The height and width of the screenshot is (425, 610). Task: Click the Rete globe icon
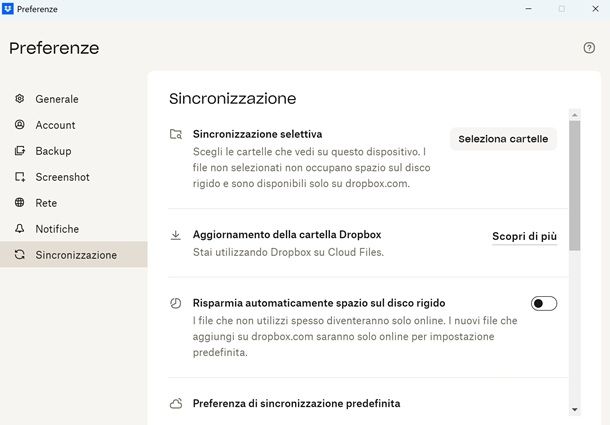tap(20, 203)
